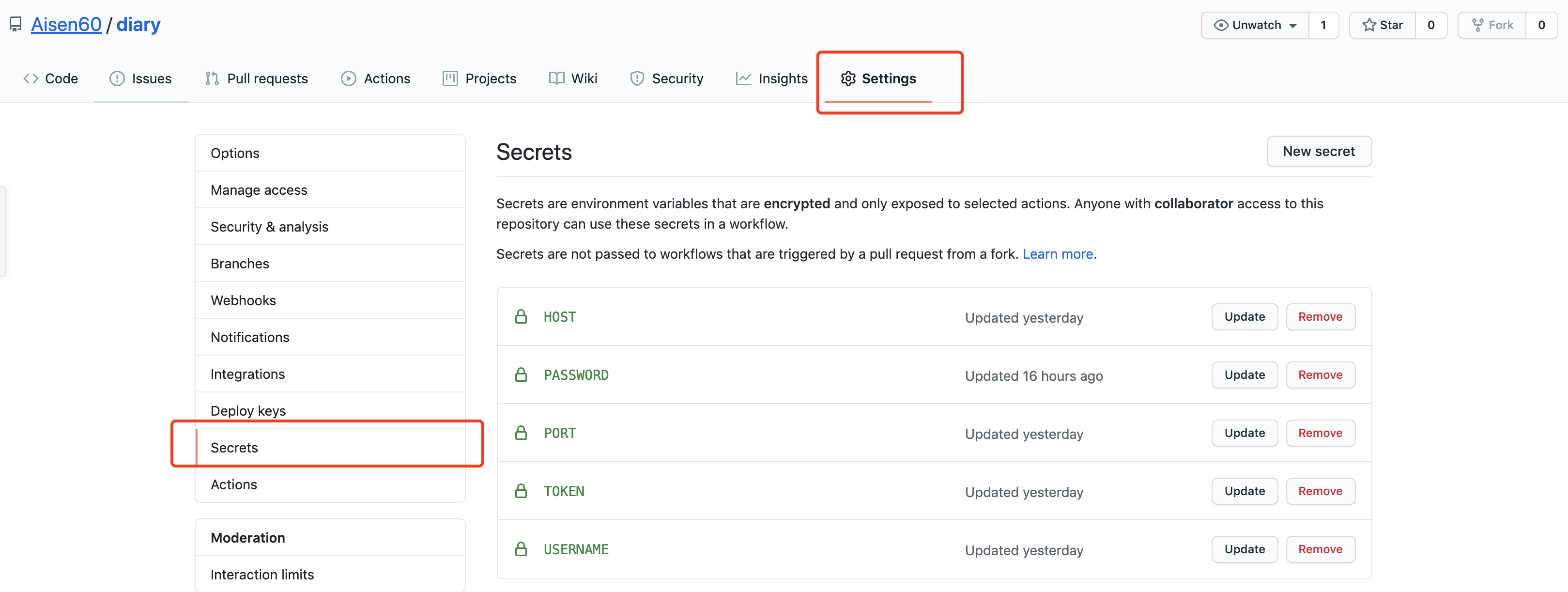The height and width of the screenshot is (592, 1568).
Task: Select the Settings tab label
Action: [x=889, y=78]
